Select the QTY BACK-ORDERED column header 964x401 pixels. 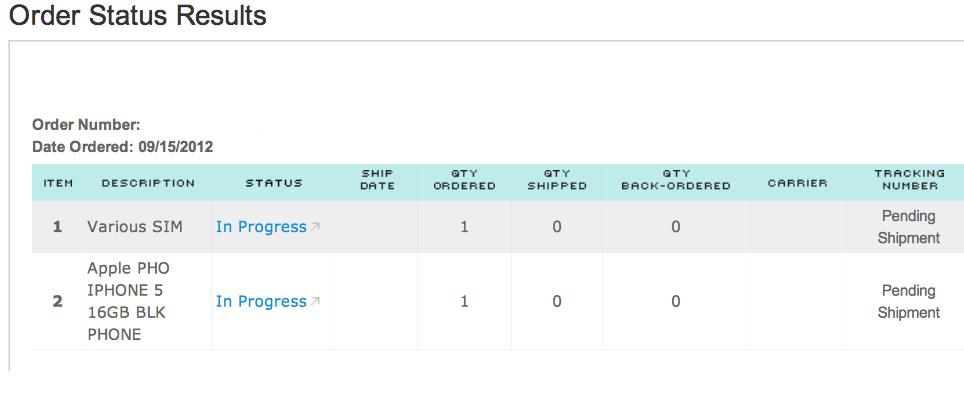pos(676,180)
